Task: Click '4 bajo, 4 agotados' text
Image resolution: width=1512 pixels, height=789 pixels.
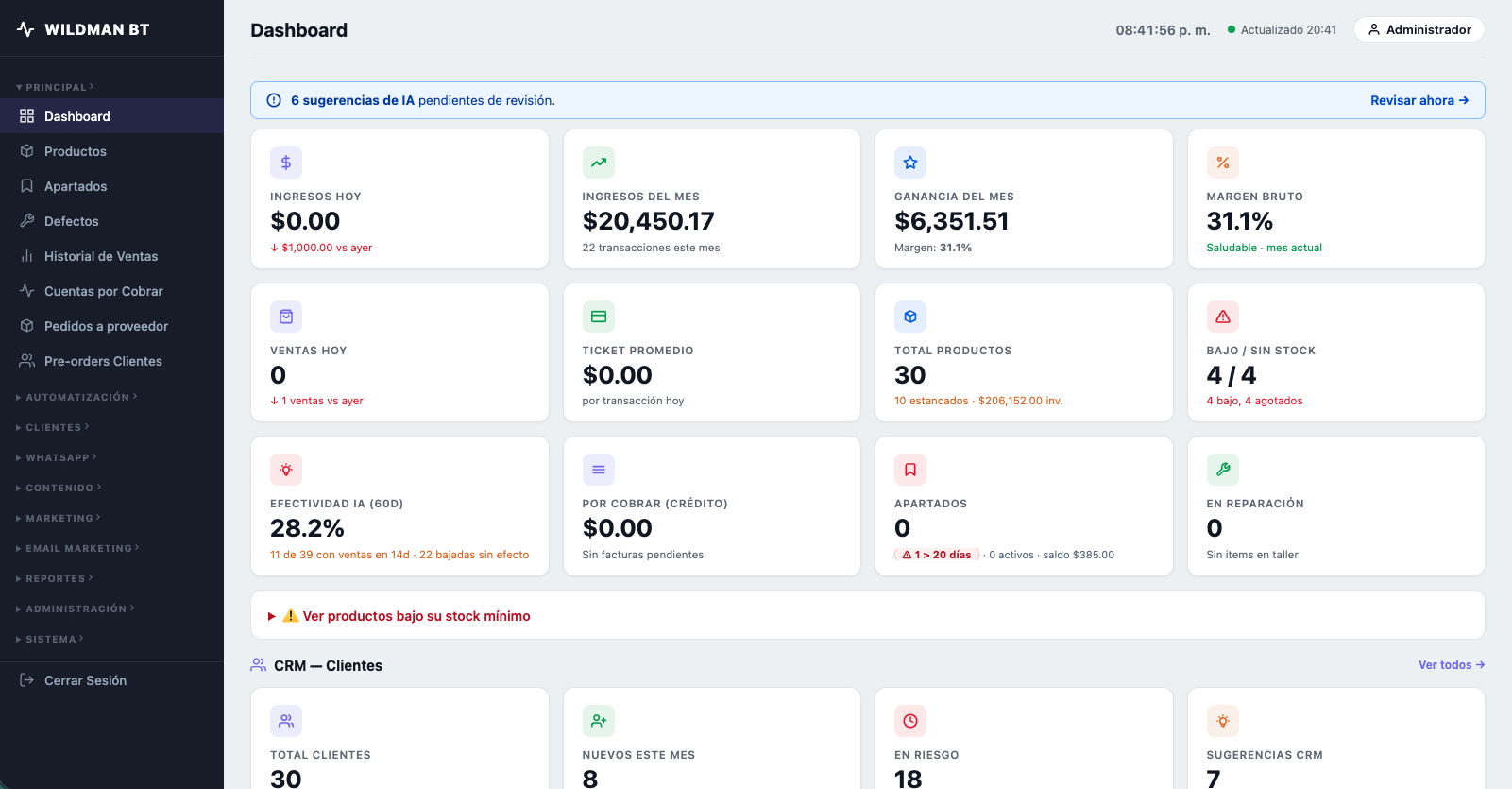Action: pyautogui.click(x=1254, y=401)
